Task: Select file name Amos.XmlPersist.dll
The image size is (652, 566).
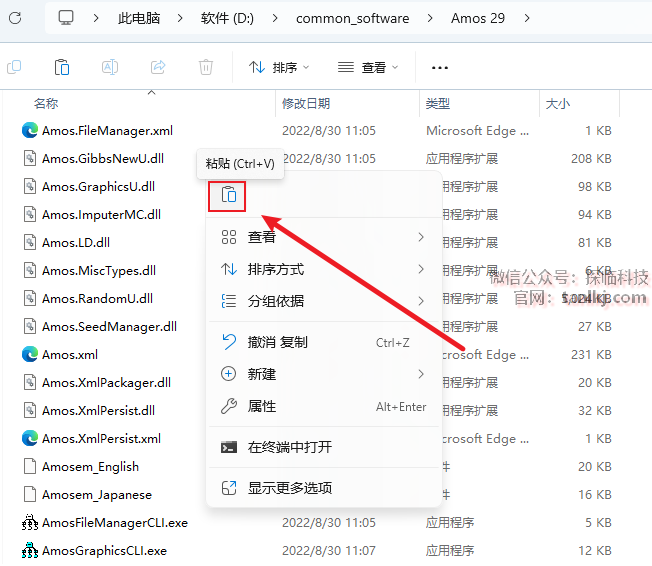Action: click(99, 410)
